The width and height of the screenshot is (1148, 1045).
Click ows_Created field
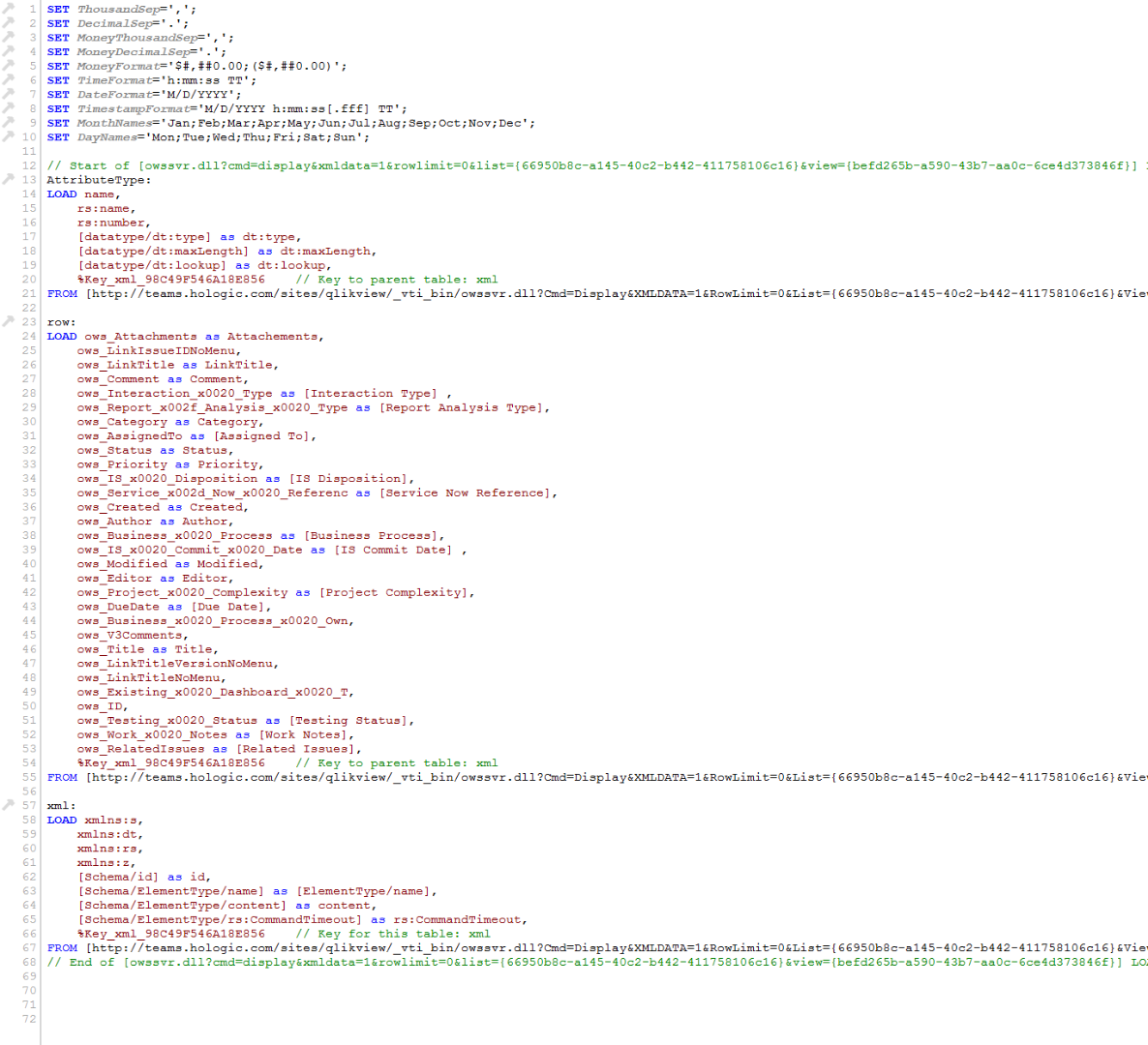119,507
